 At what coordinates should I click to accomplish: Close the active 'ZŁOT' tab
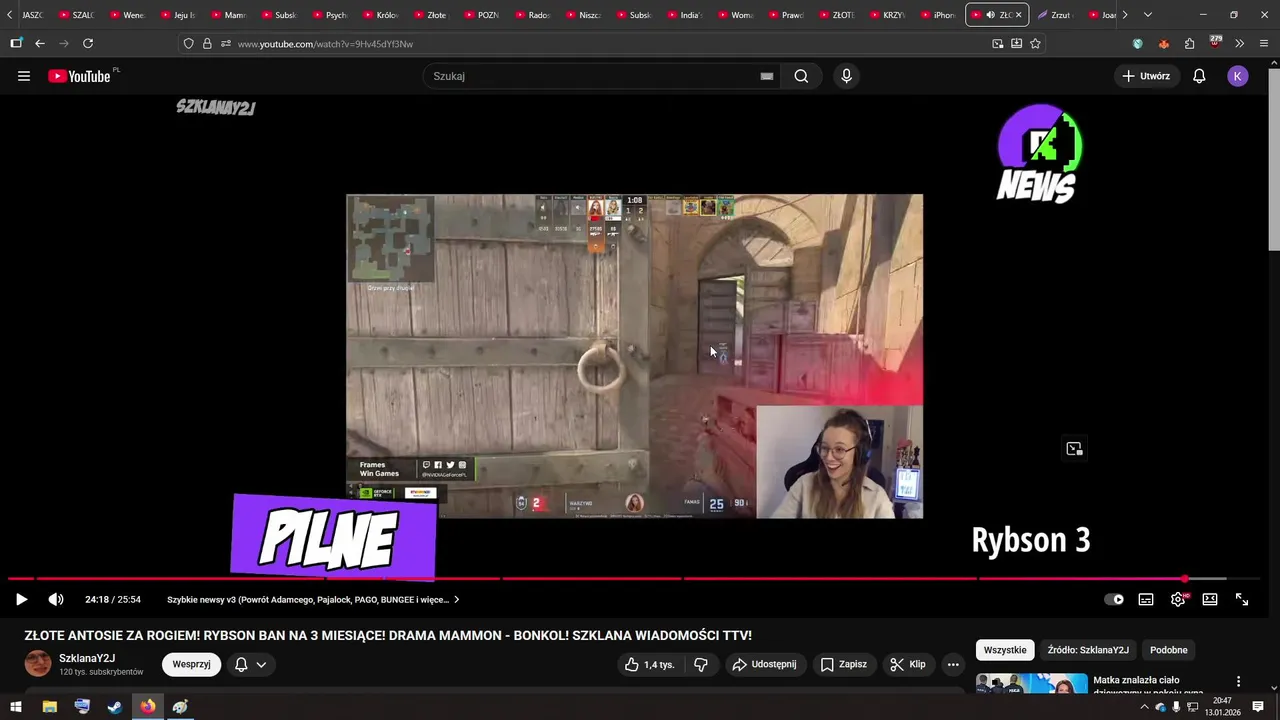point(1018,15)
